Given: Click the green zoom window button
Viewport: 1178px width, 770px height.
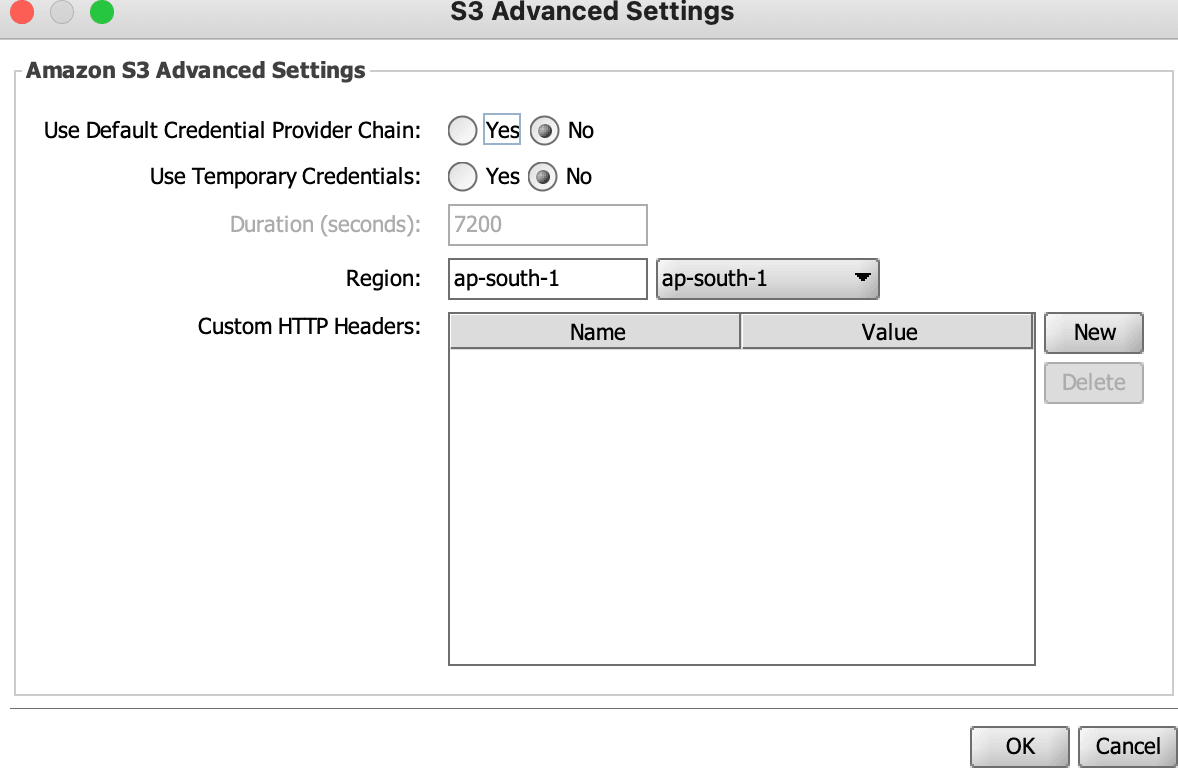Looking at the screenshot, I should [x=101, y=11].
